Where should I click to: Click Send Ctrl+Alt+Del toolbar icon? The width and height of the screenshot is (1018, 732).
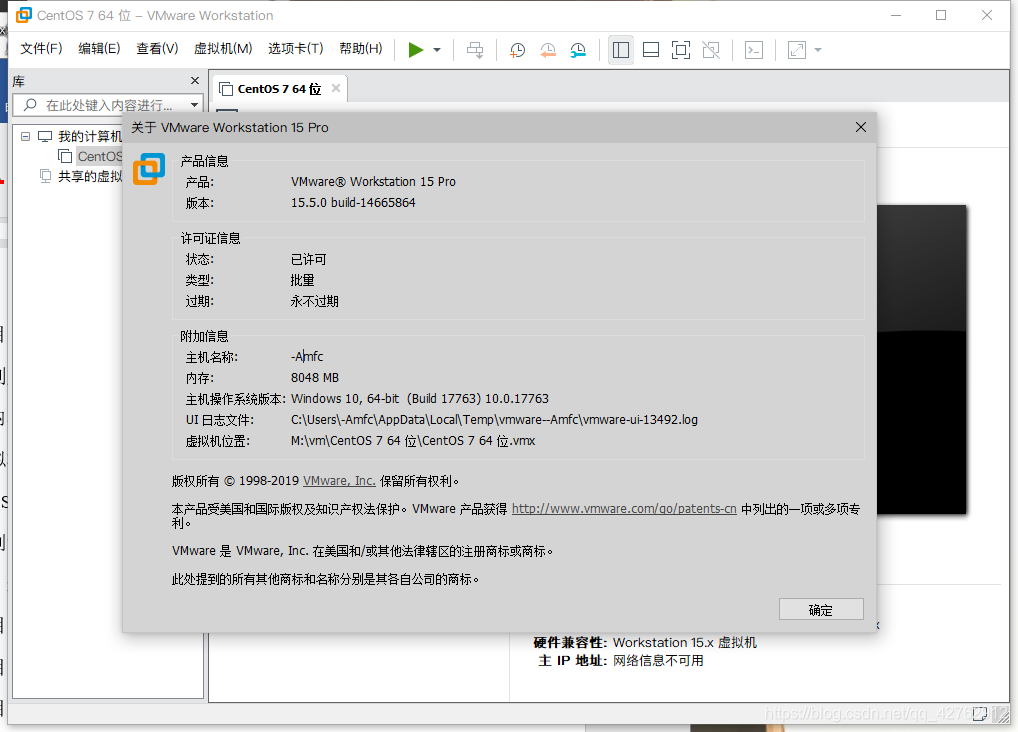(x=475, y=50)
